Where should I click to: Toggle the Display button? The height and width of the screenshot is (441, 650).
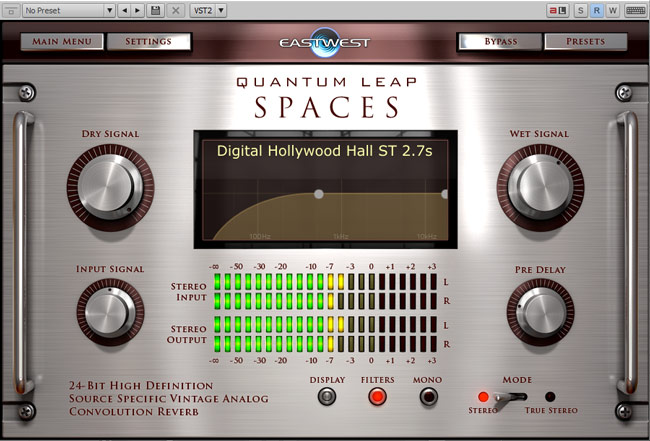click(x=327, y=396)
